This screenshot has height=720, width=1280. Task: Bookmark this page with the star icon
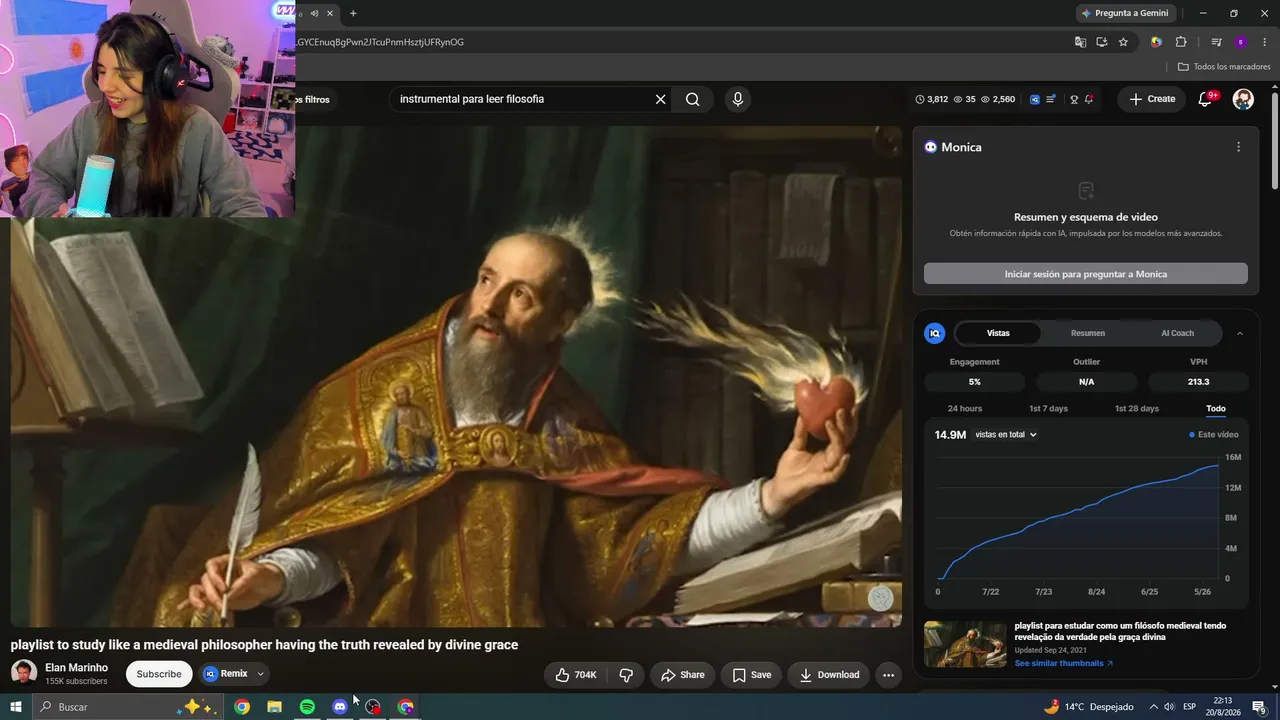1123,42
